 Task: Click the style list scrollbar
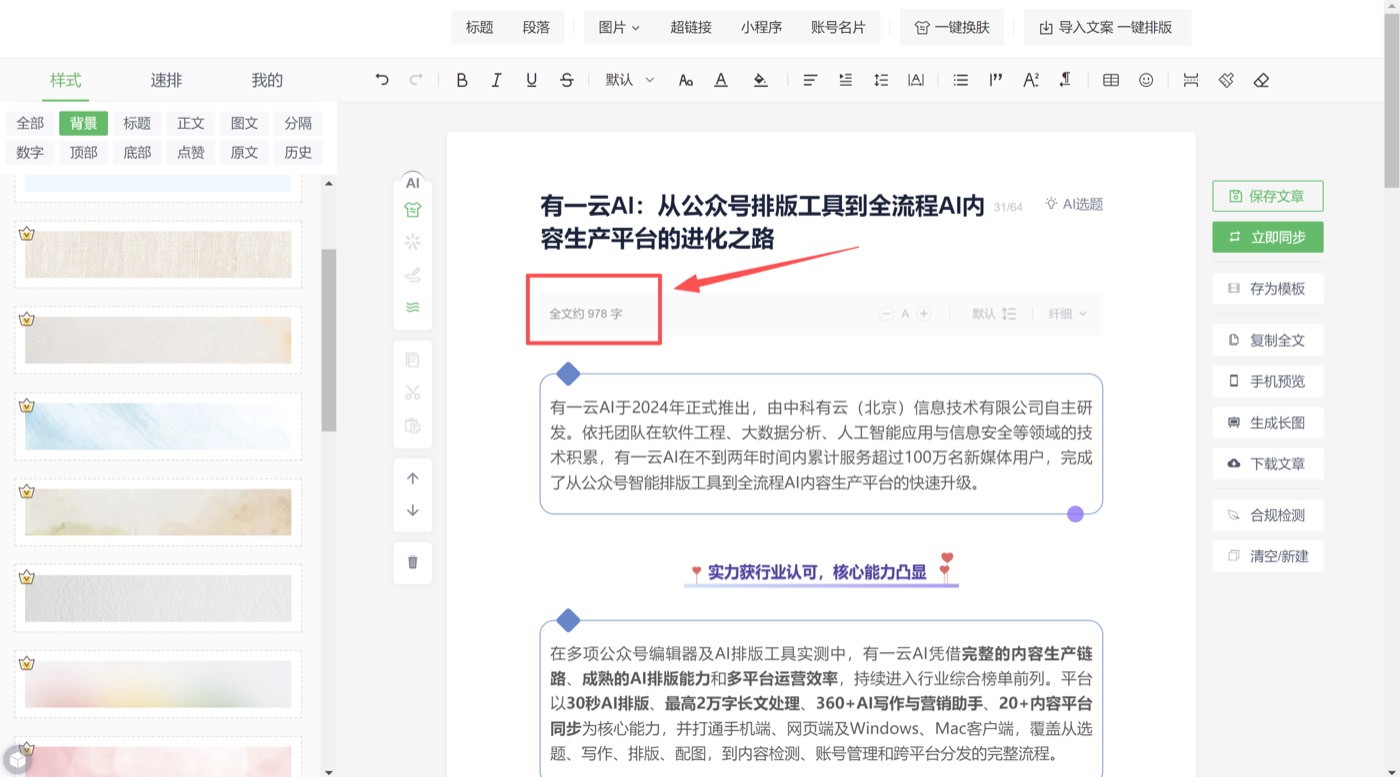329,340
